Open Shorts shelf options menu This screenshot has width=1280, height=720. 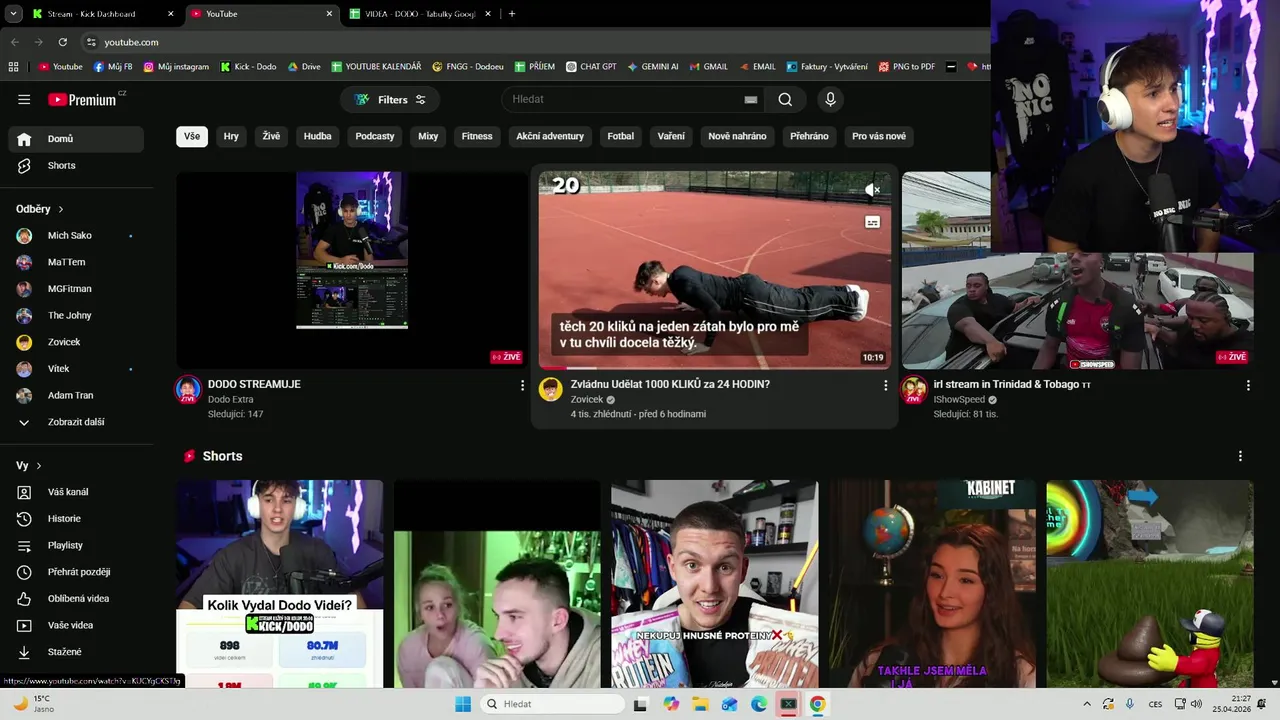(1240, 456)
